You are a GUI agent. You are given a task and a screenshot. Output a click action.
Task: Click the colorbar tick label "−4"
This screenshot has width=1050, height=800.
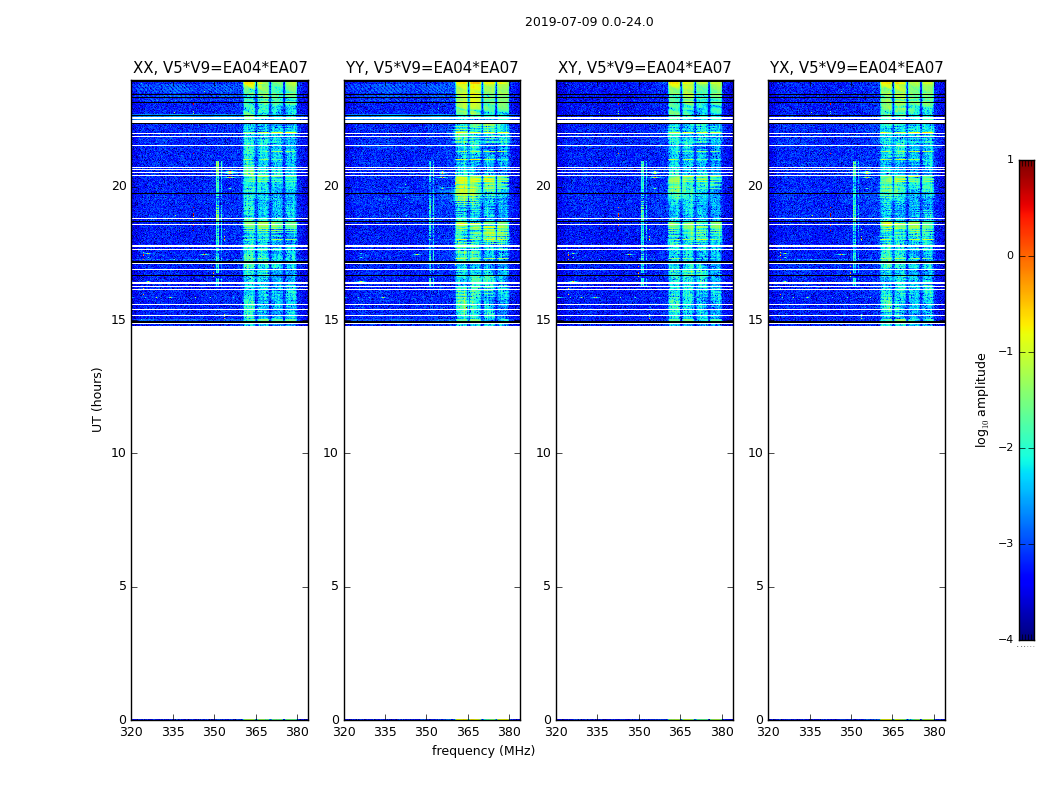click(1006, 640)
